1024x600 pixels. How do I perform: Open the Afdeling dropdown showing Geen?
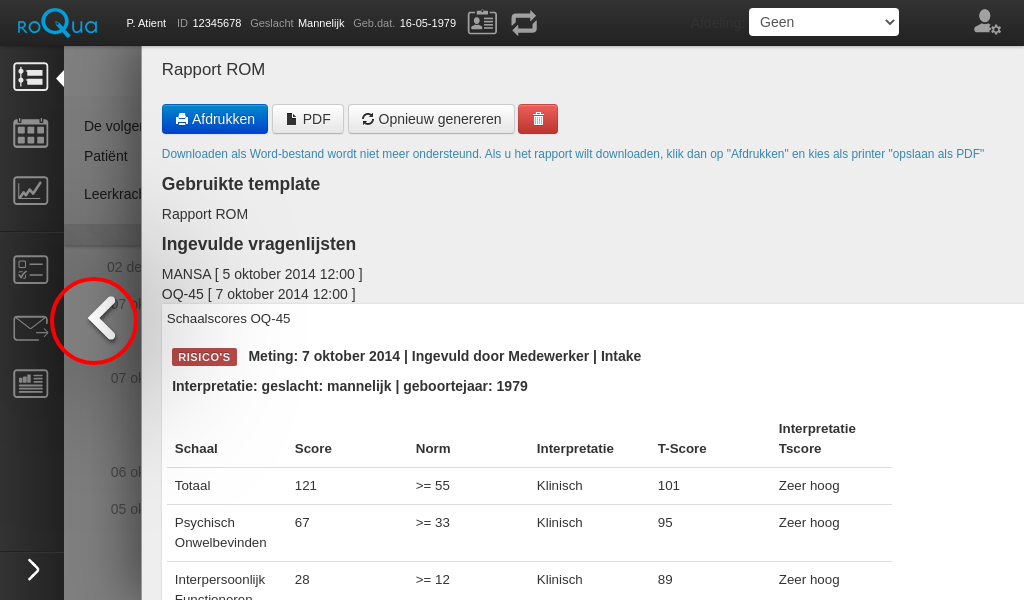click(823, 22)
